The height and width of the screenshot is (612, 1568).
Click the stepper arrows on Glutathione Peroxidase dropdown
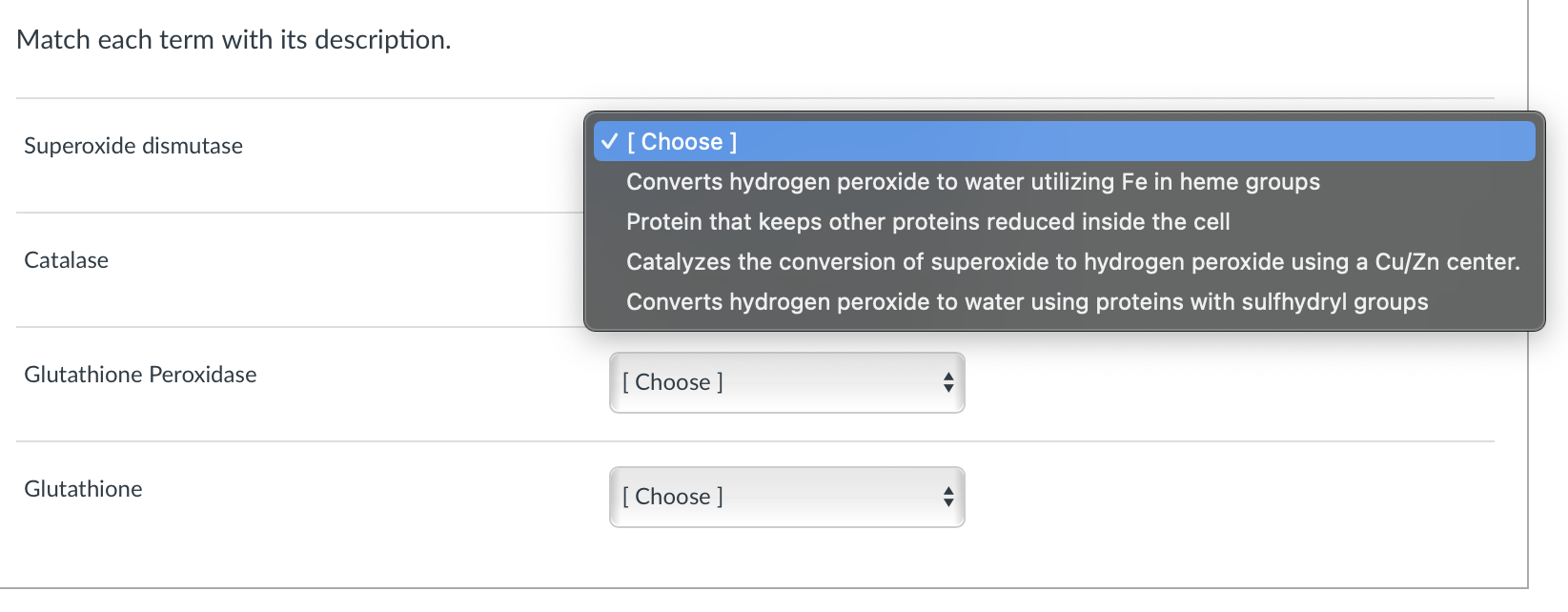948,382
